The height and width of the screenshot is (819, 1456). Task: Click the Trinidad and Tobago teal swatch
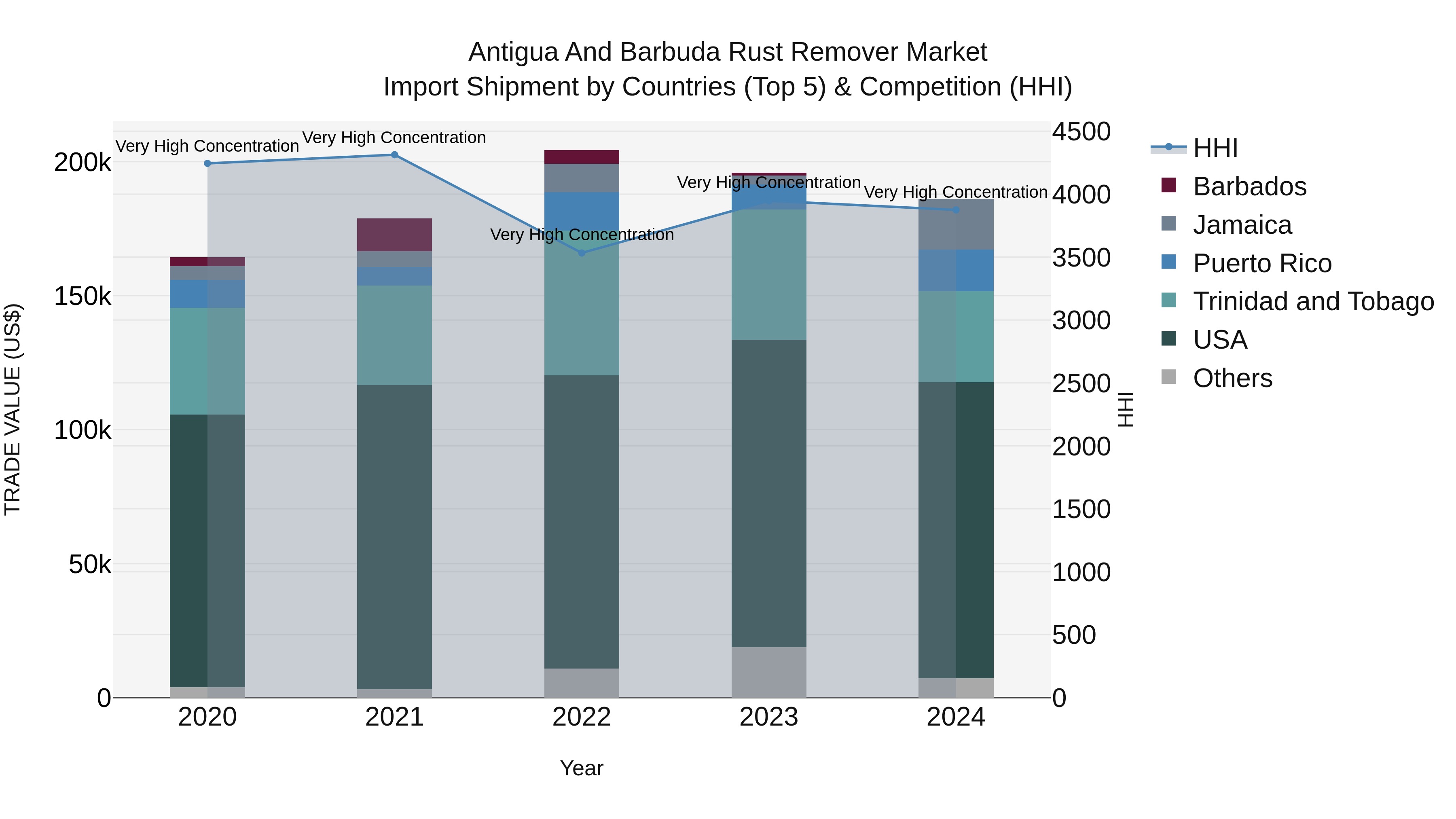click(1168, 301)
